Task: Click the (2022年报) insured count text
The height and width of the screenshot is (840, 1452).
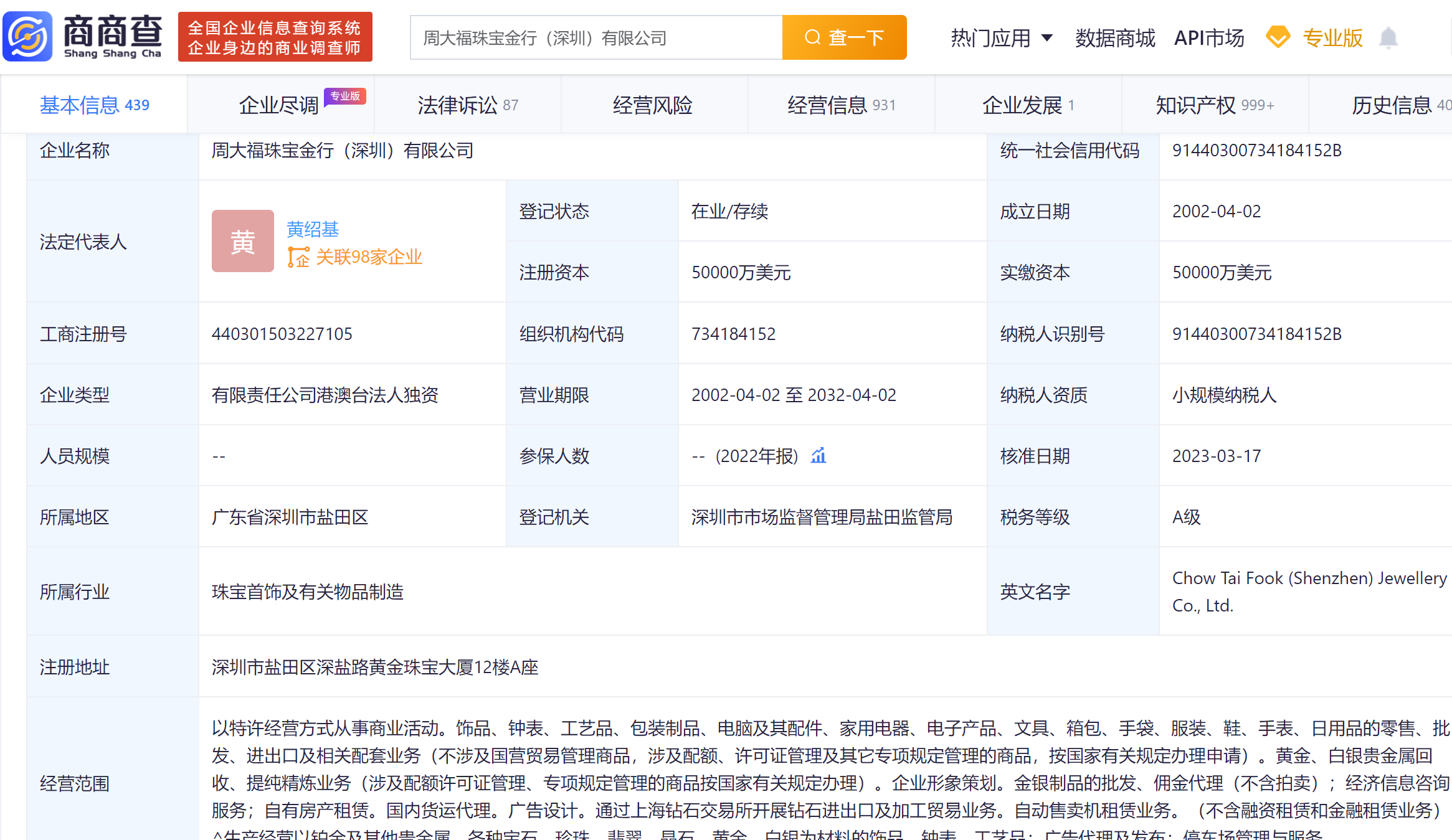Action: tap(756, 456)
